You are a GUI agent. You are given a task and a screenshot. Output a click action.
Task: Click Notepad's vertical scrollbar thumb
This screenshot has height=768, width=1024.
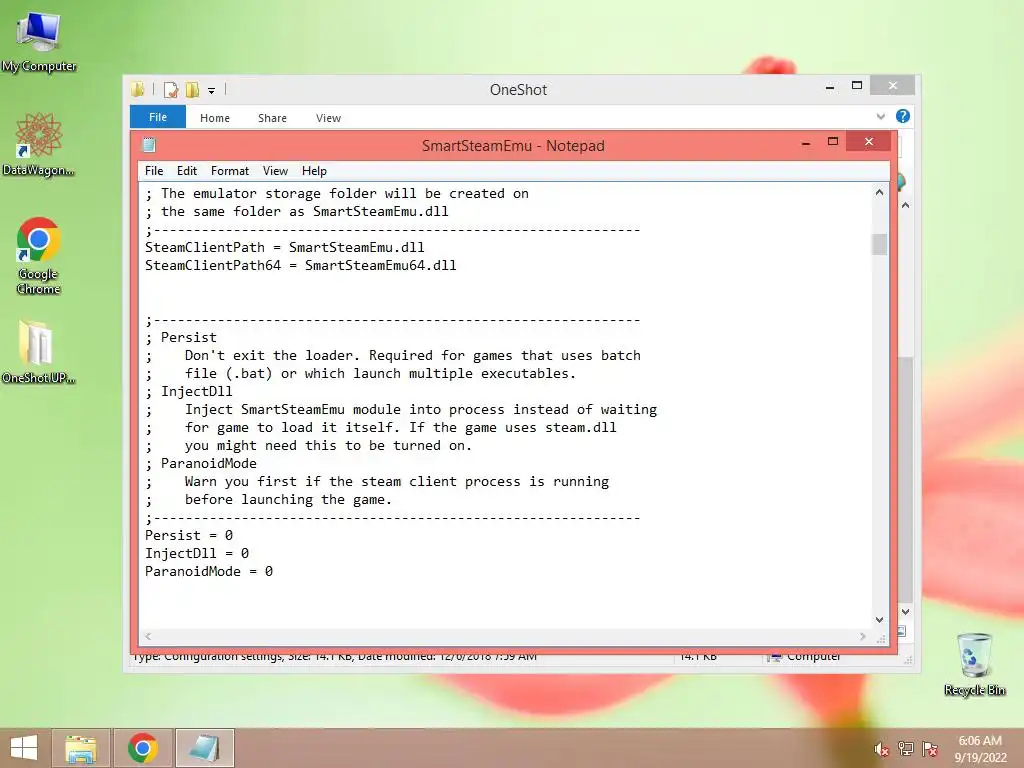pyautogui.click(x=880, y=244)
